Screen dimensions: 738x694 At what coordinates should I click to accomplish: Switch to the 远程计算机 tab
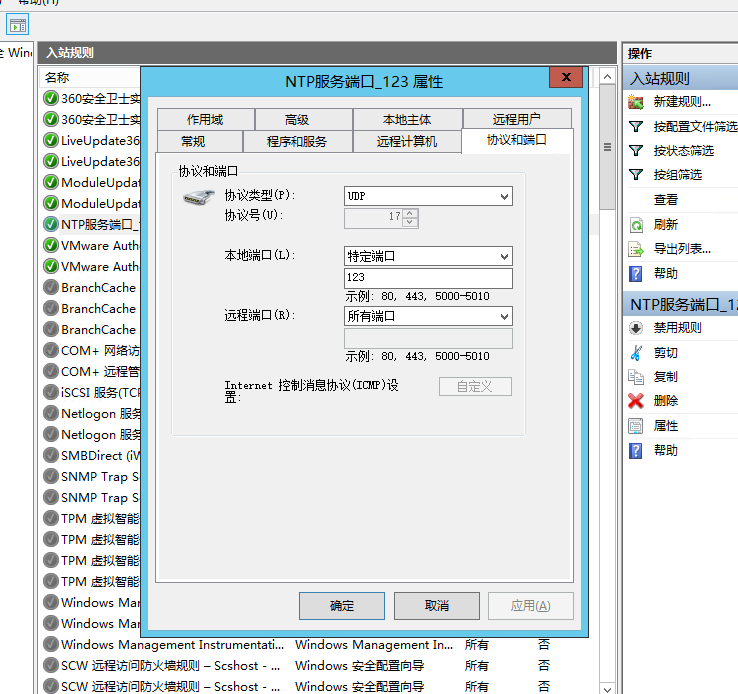point(407,141)
